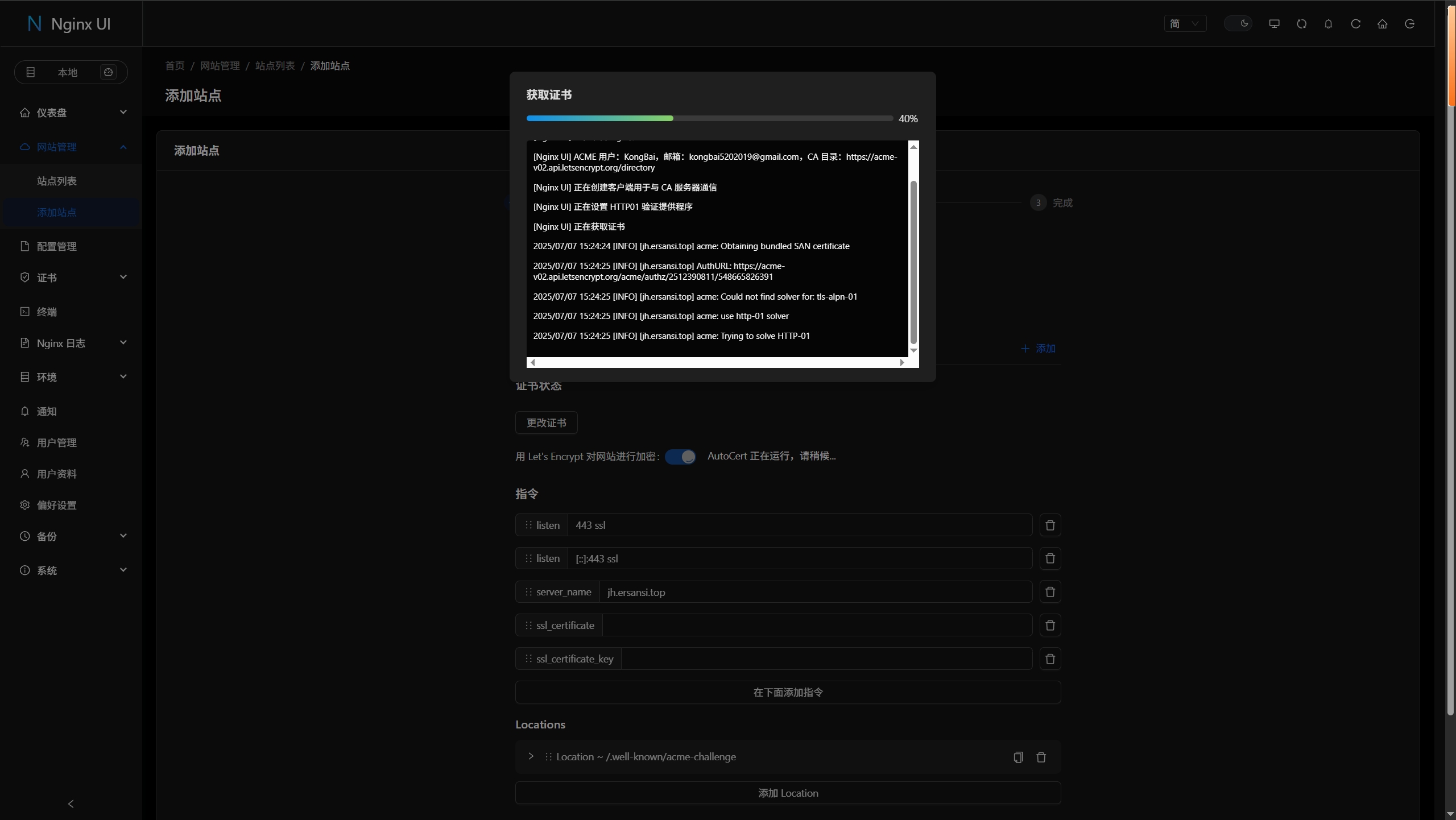1456x820 pixels.
Task: Click the home icon in top bar
Action: point(1382,23)
